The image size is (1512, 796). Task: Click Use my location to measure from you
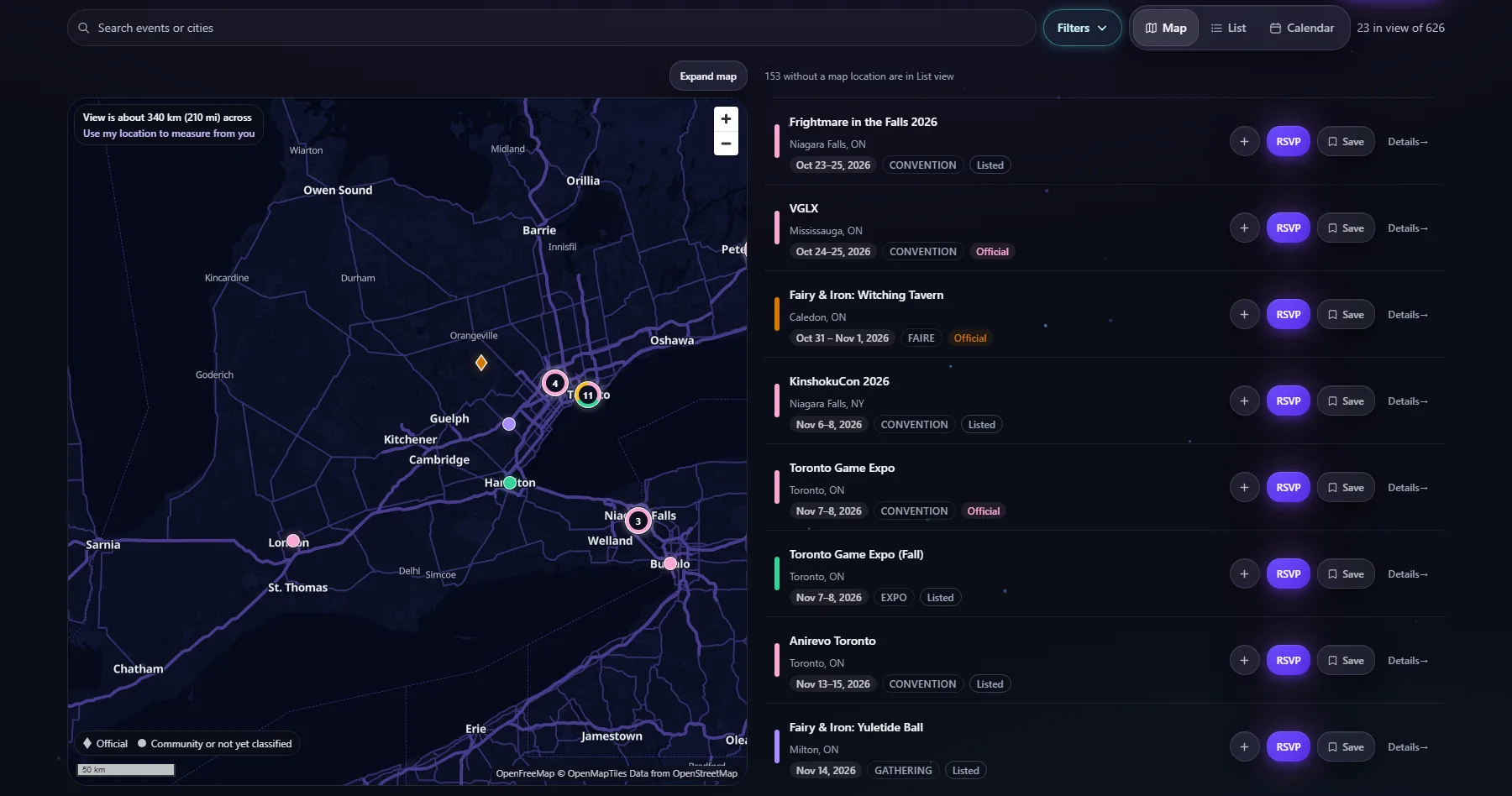point(169,134)
